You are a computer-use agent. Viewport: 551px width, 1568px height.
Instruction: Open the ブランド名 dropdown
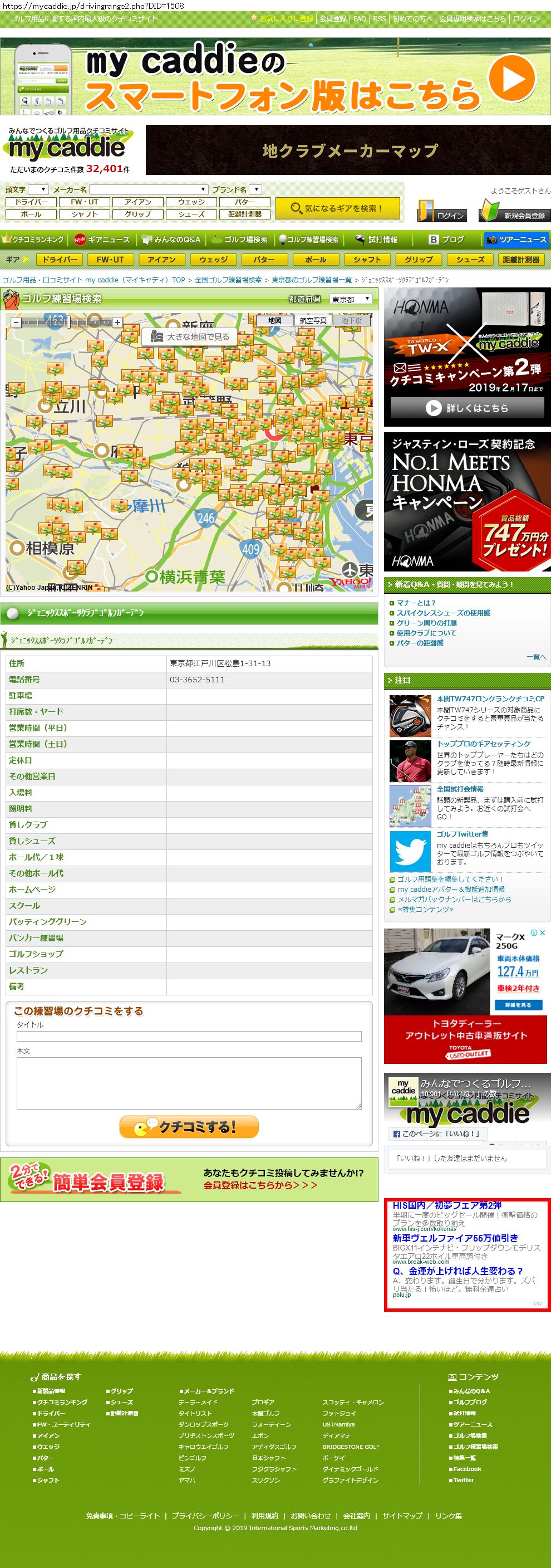255,189
